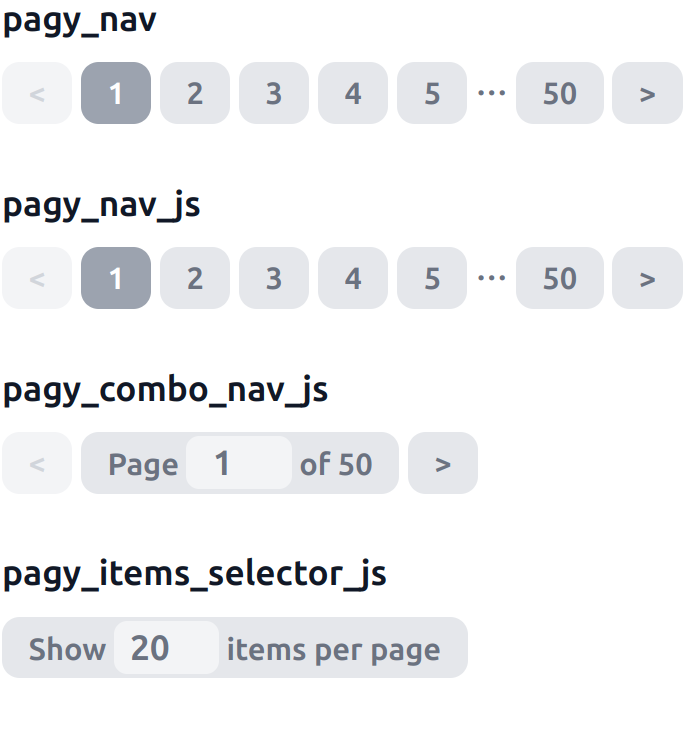The image size is (692, 730).
Task: Click previous arrow in pagy_combo_nav_js
Action: 37,463
